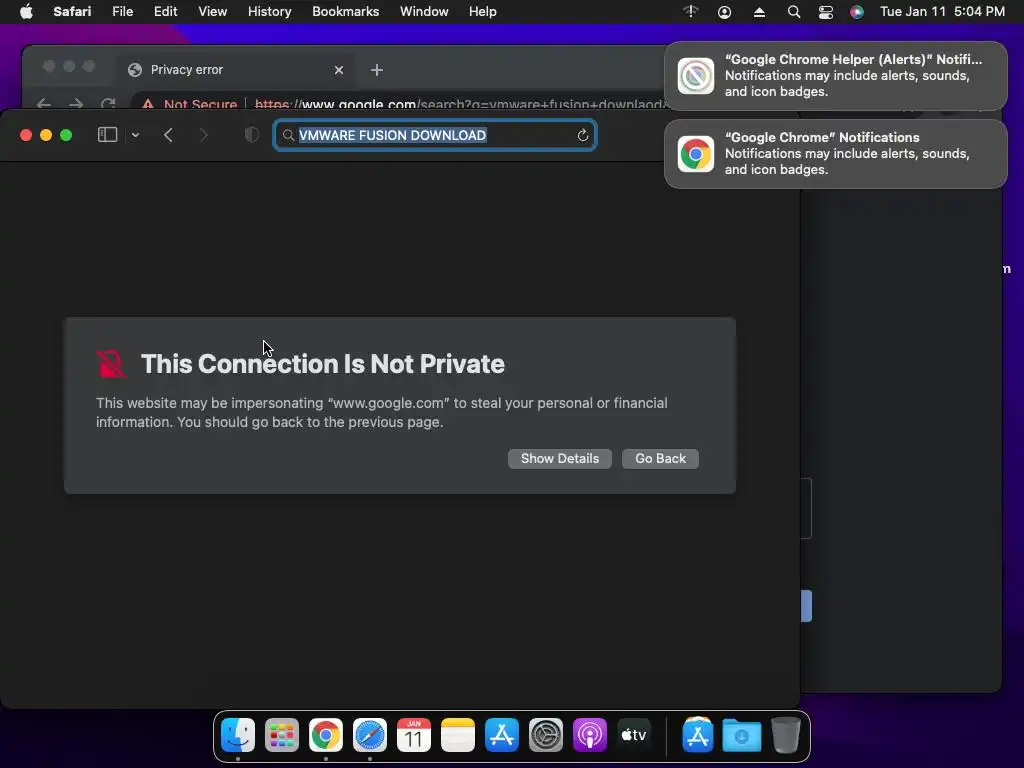Click Spotlight search icon in menu bar
This screenshot has width=1024, height=768.
point(793,12)
